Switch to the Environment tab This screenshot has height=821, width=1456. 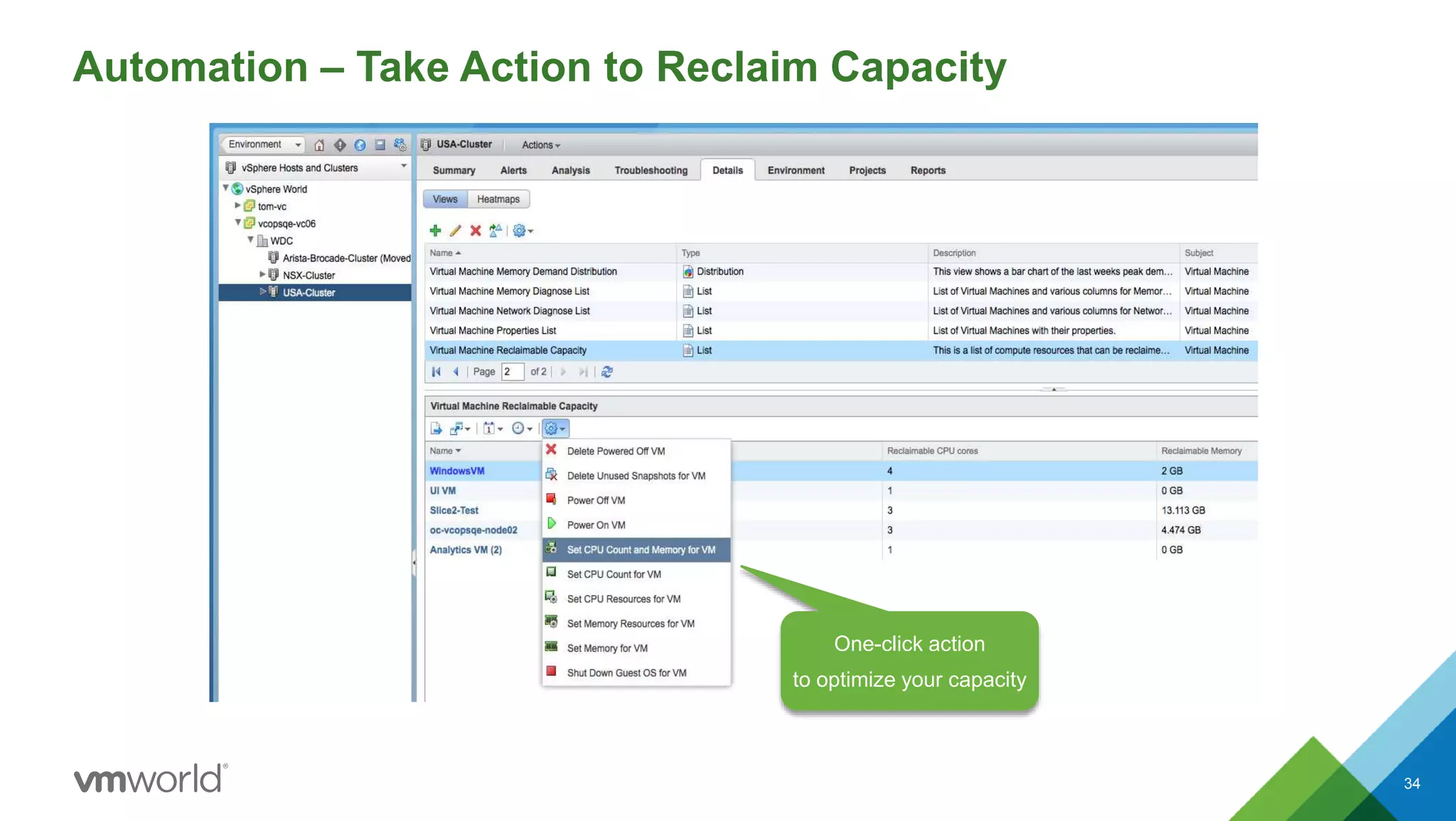pyautogui.click(x=796, y=171)
